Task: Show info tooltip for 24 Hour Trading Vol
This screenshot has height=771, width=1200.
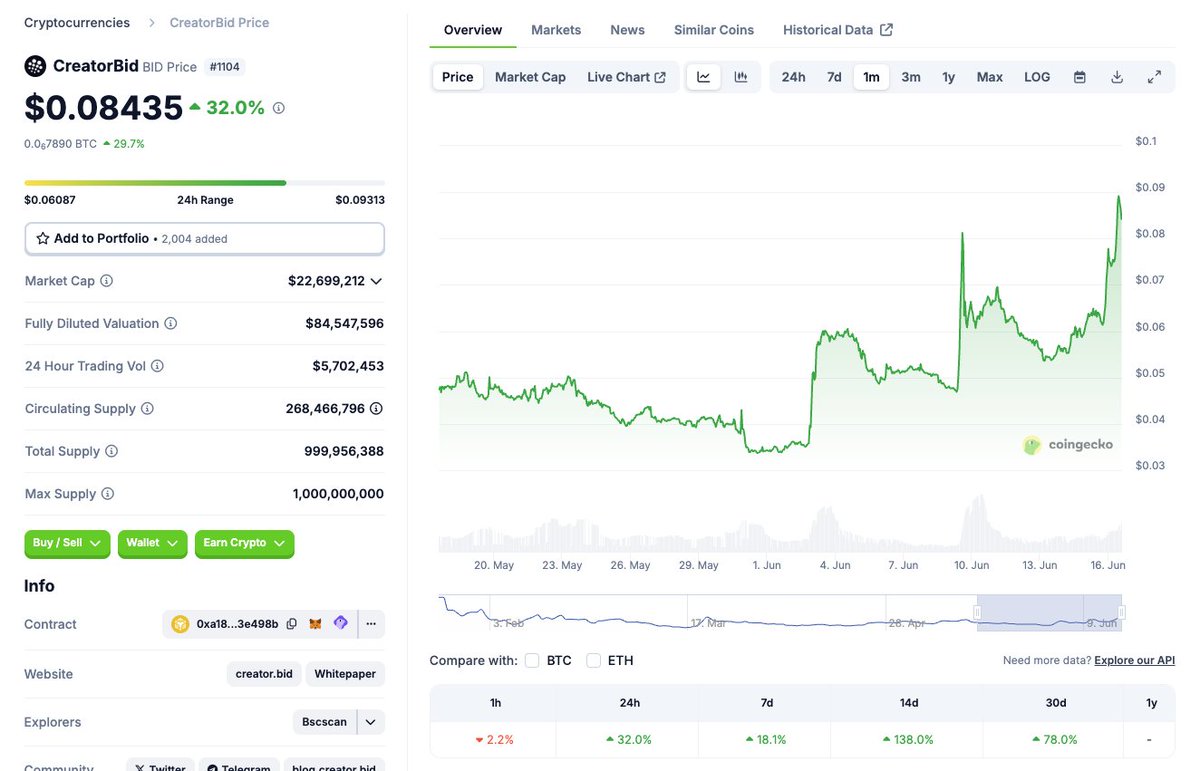Action: [x=158, y=366]
